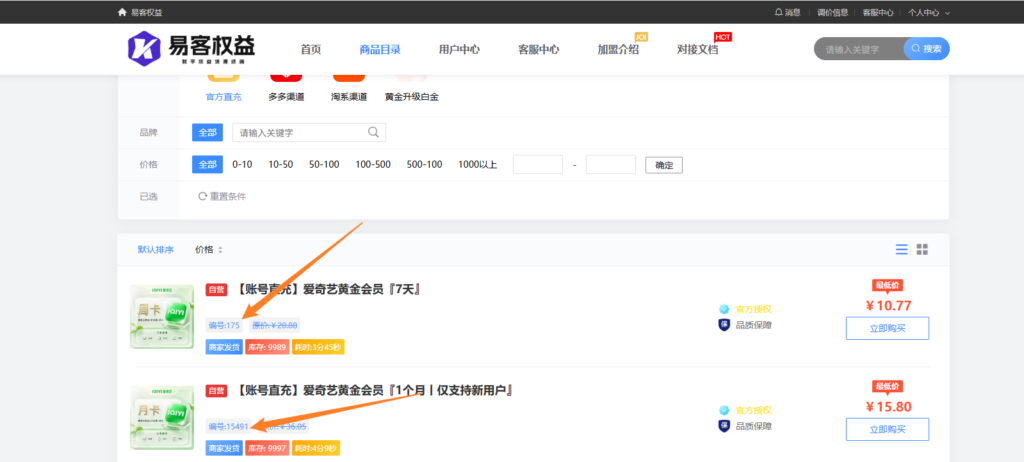The width and height of the screenshot is (1024, 462).
Task: Click the 最低价 badge above ¥15.80
Action: (x=888, y=386)
